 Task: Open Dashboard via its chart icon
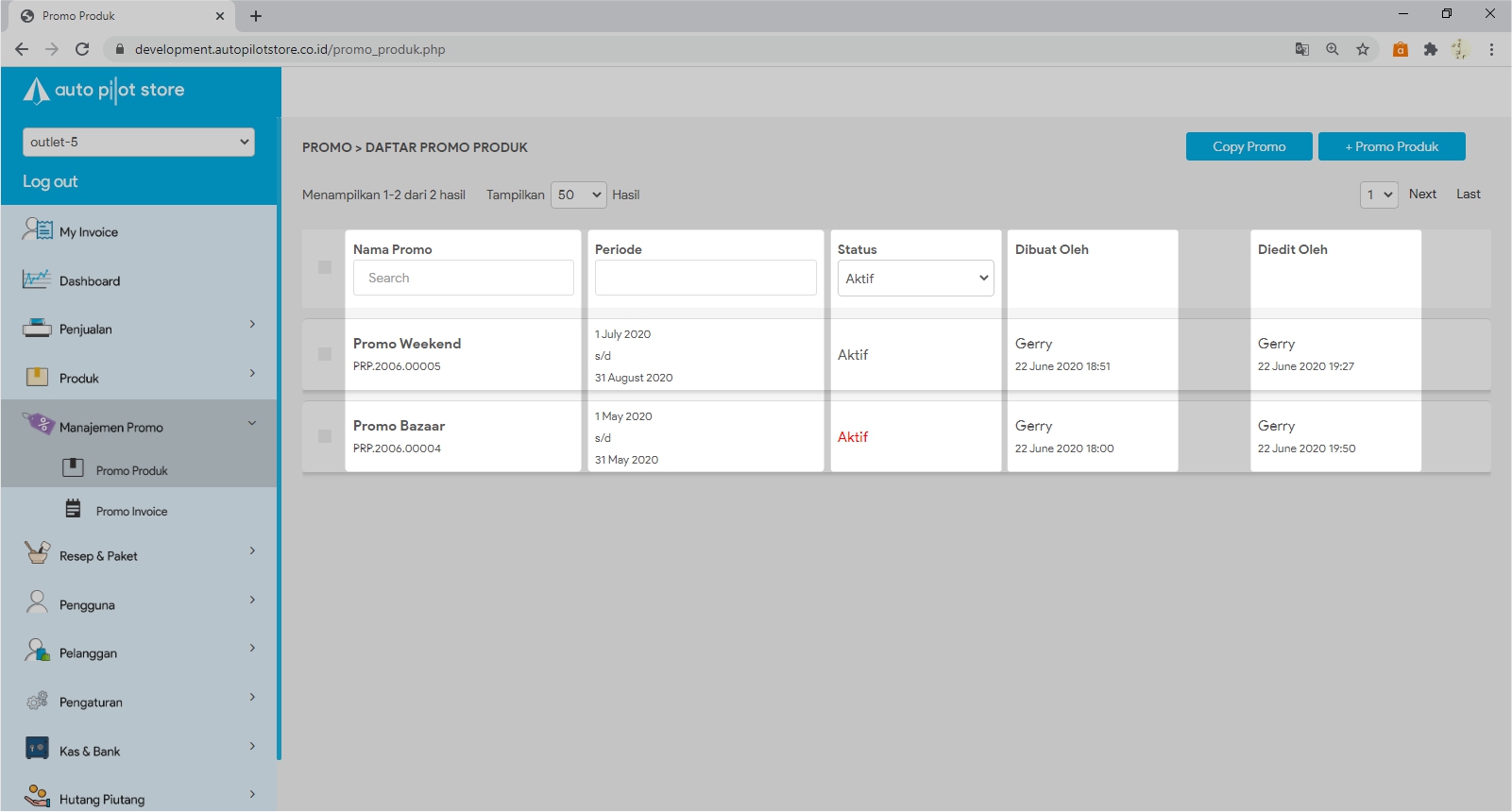pos(37,279)
